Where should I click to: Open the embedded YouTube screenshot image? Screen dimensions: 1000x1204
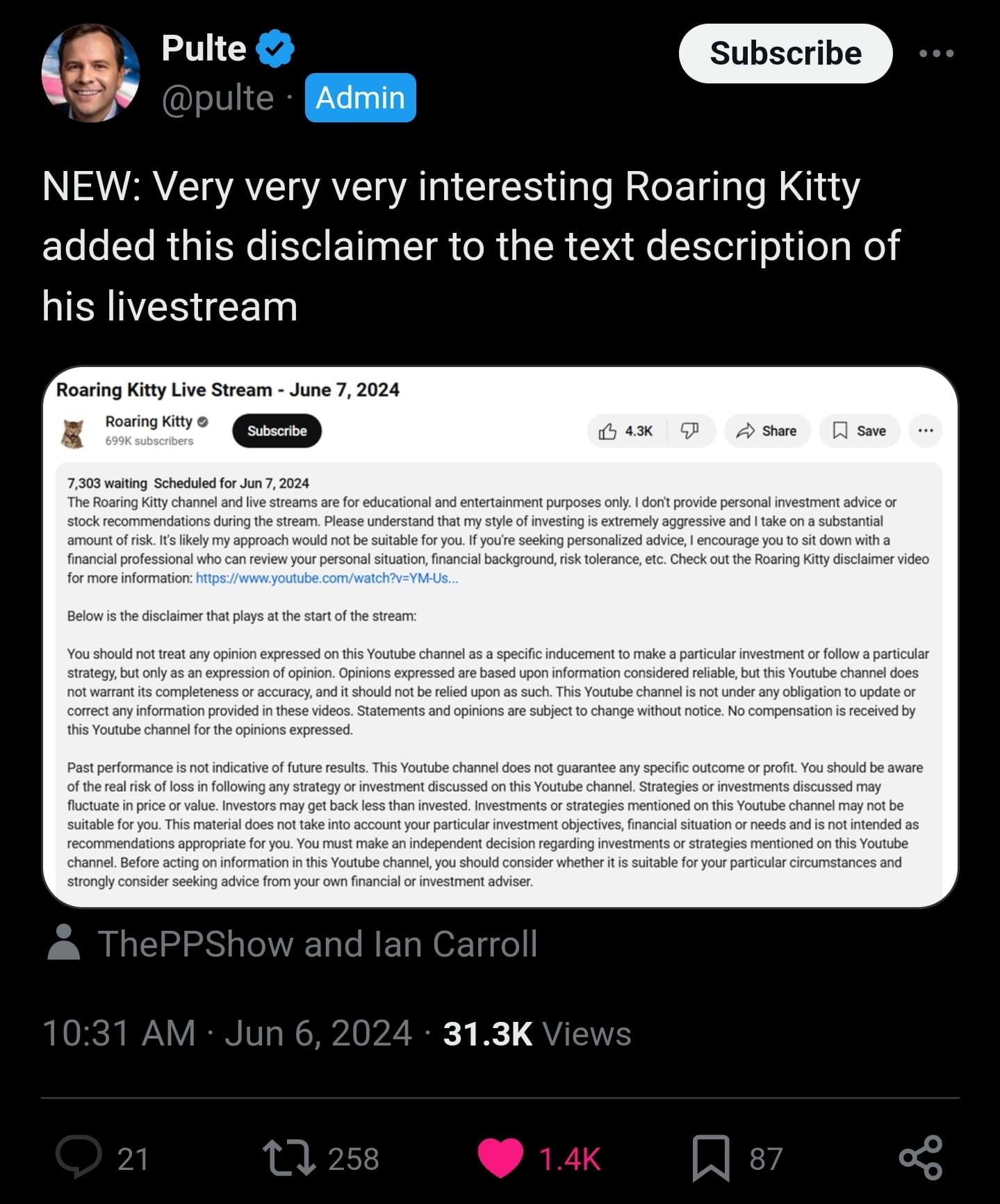(500, 637)
